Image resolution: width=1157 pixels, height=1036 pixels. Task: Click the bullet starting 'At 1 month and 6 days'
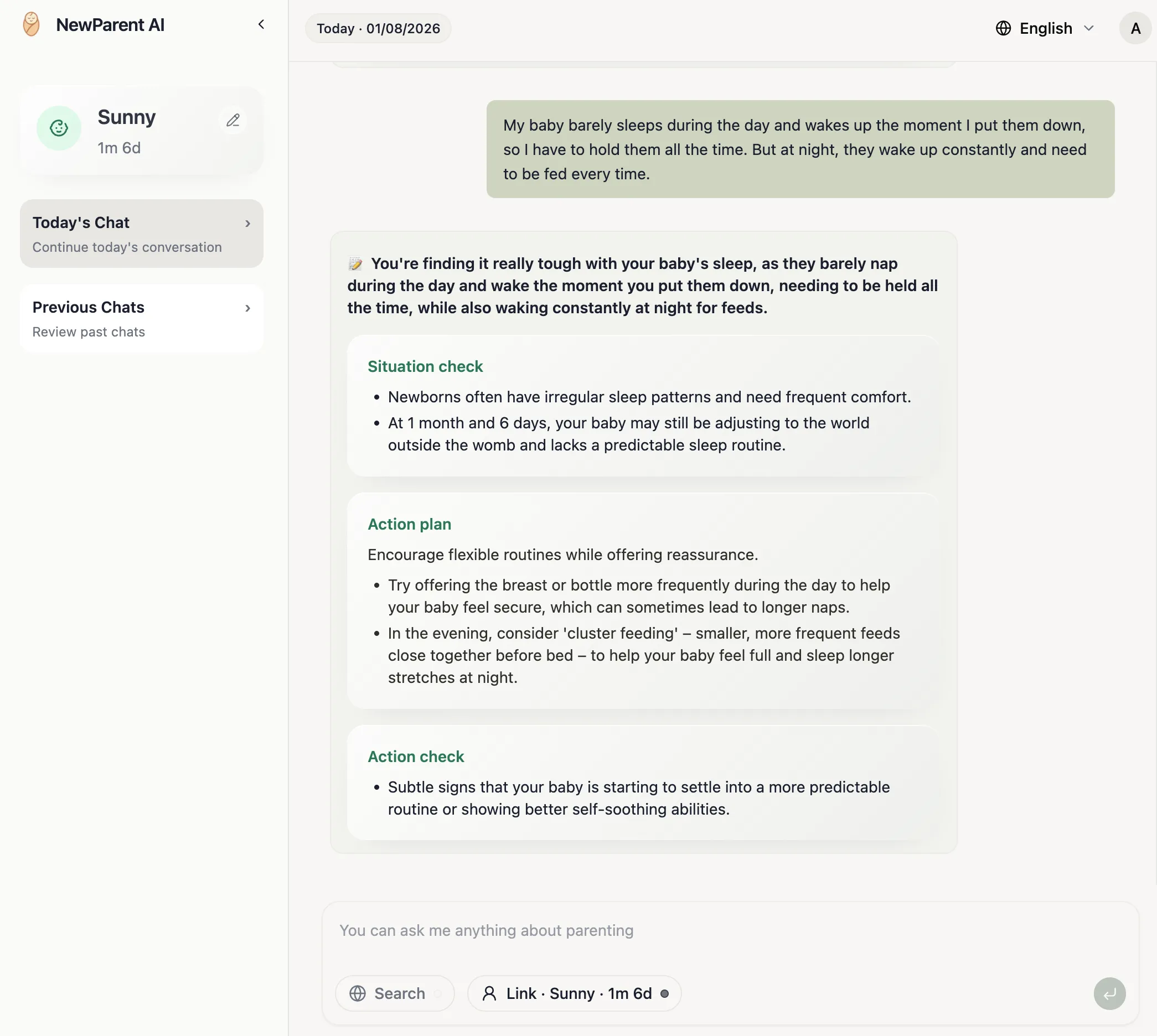[x=629, y=434]
